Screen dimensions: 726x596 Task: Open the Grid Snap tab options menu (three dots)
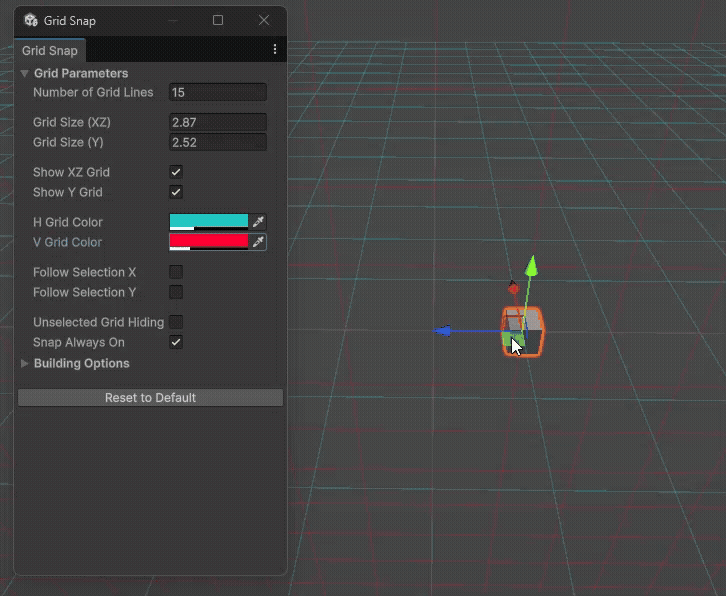275,49
